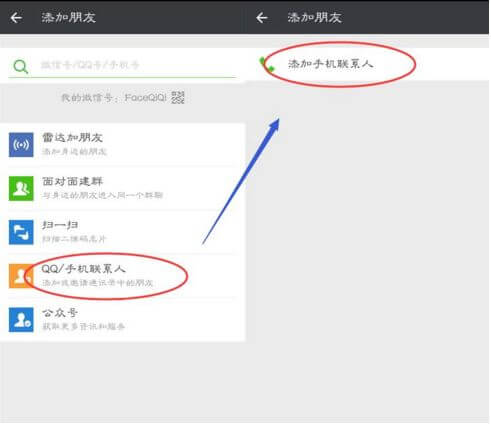Viewport: 491px width, 425px height.
Task: Open the blue 公众号 account icon
Action: pyautogui.click(x=21, y=320)
